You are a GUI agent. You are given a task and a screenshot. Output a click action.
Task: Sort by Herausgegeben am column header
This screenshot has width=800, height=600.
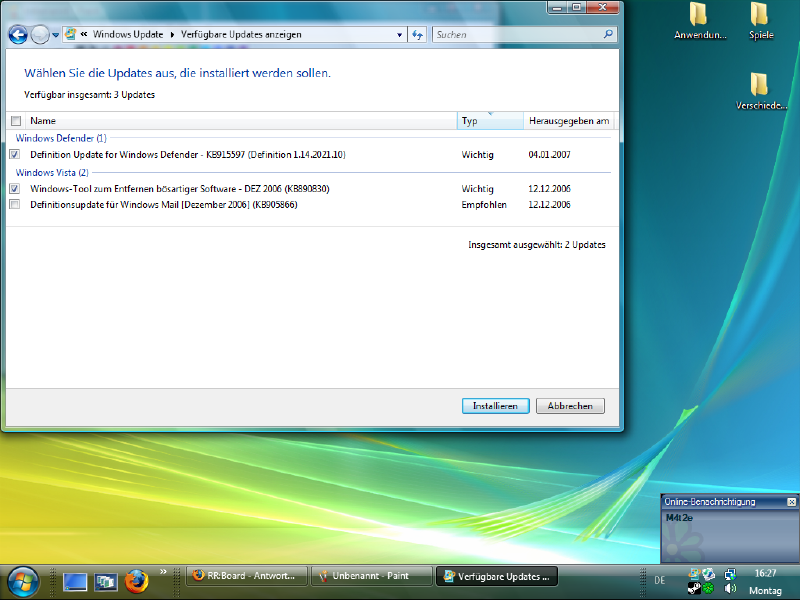[569, 121]
